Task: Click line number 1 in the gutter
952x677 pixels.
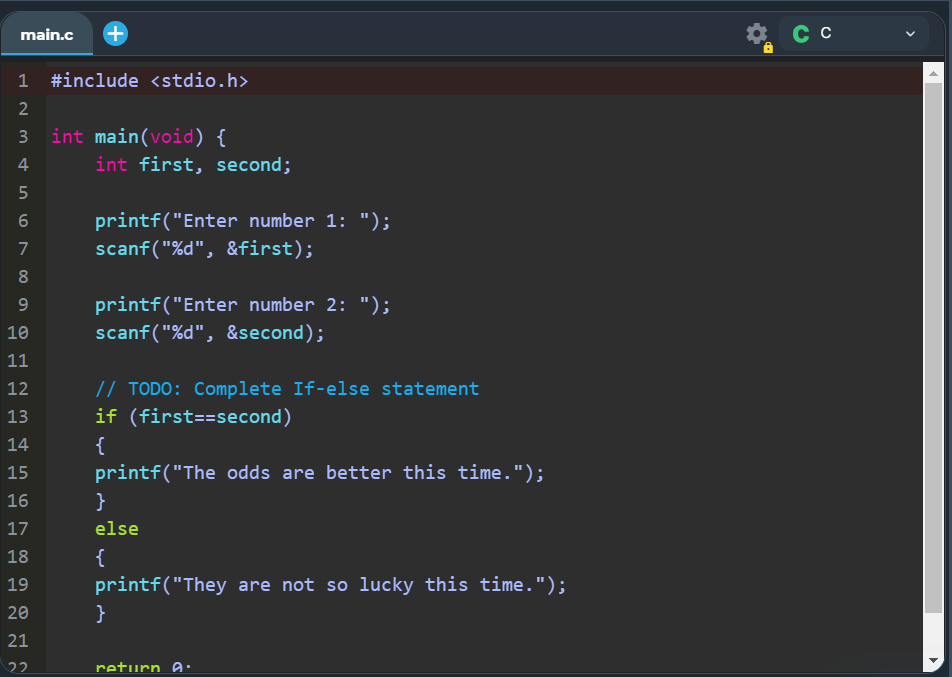Action: (23, 81)
